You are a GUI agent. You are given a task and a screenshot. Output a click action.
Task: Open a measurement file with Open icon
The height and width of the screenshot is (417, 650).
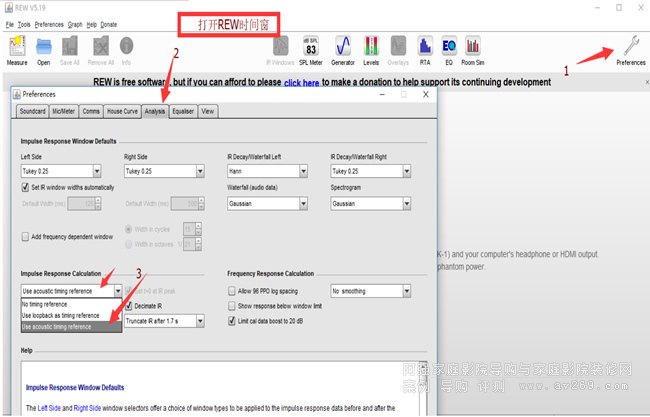pos(44,49)
